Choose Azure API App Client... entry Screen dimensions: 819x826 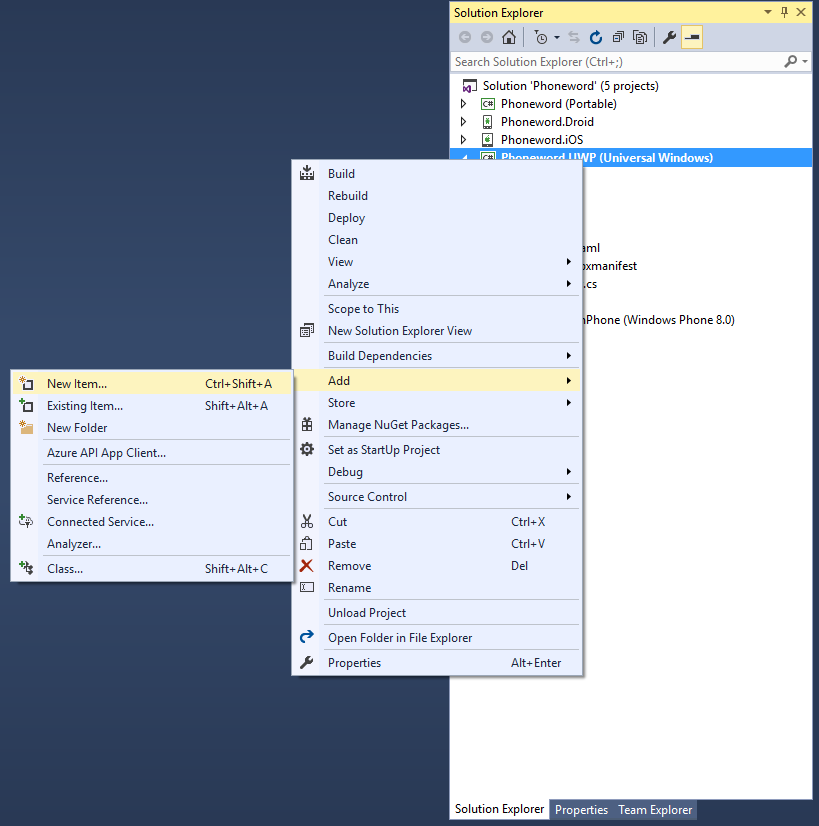coord(152,453)
